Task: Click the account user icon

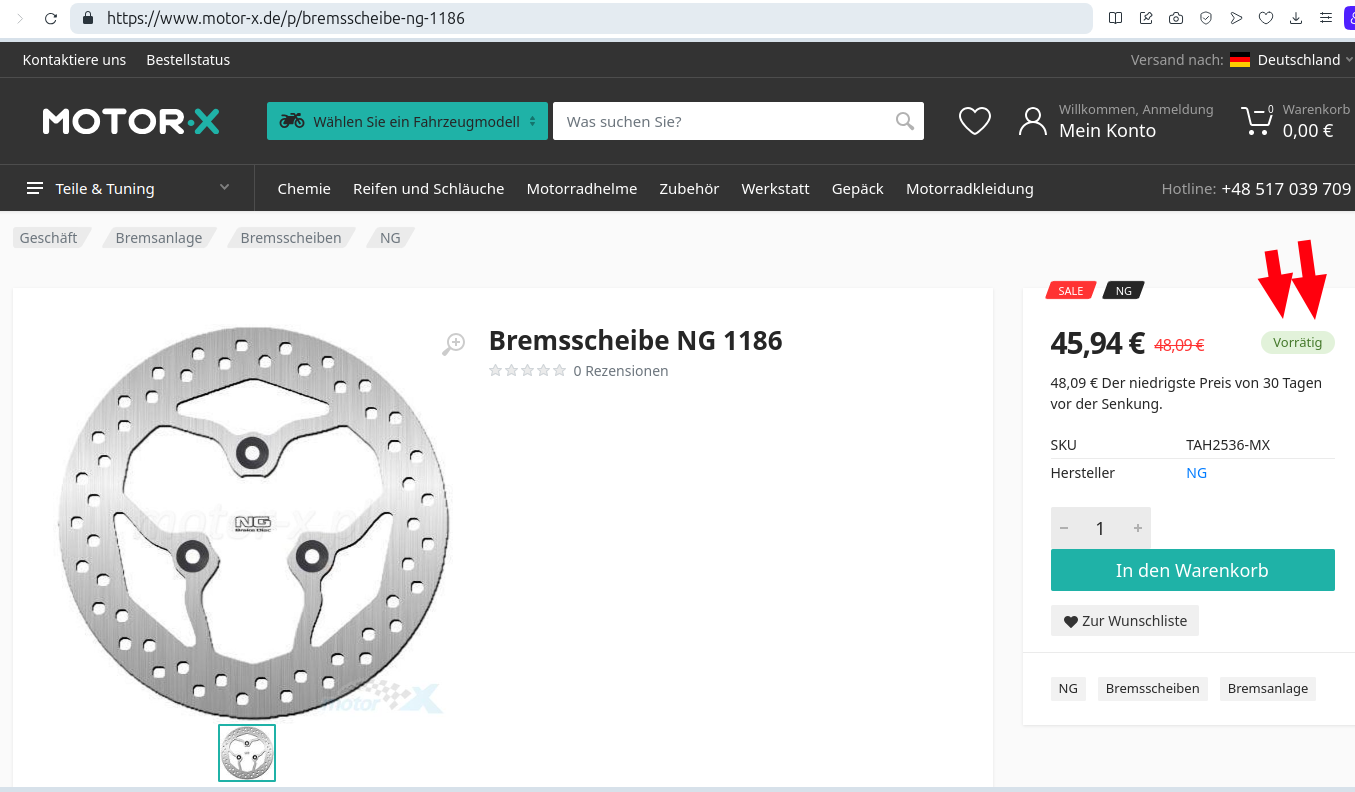Action: pos(1032,121)
